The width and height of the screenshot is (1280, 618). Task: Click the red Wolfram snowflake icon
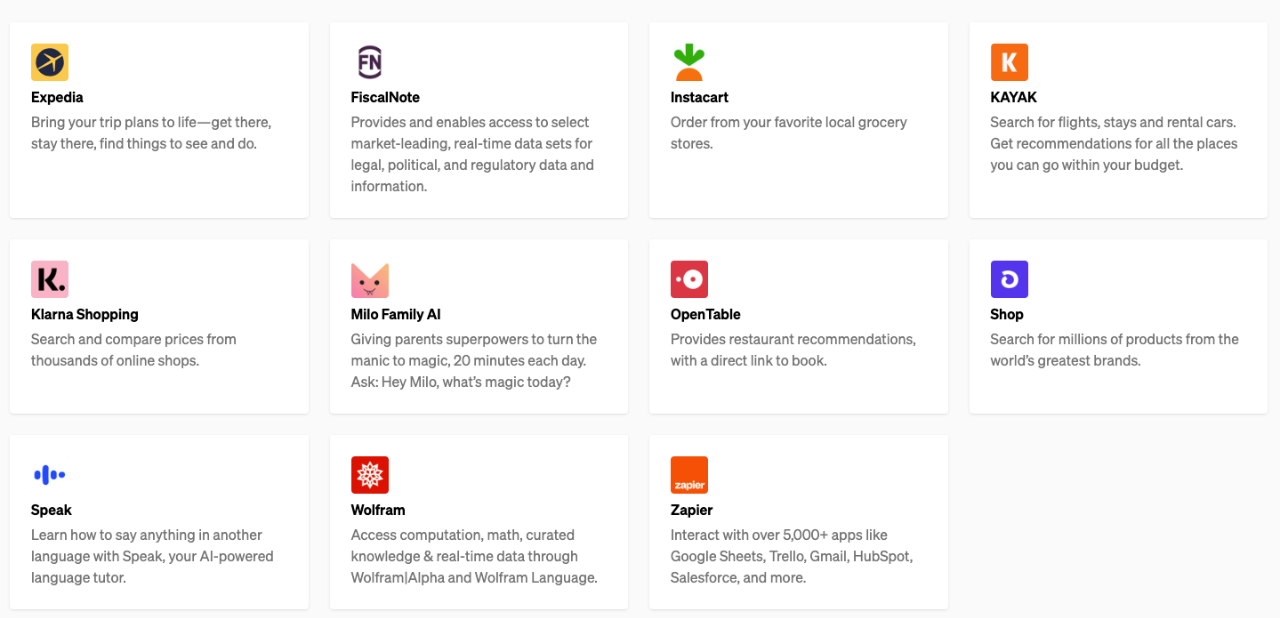(369, 475)
